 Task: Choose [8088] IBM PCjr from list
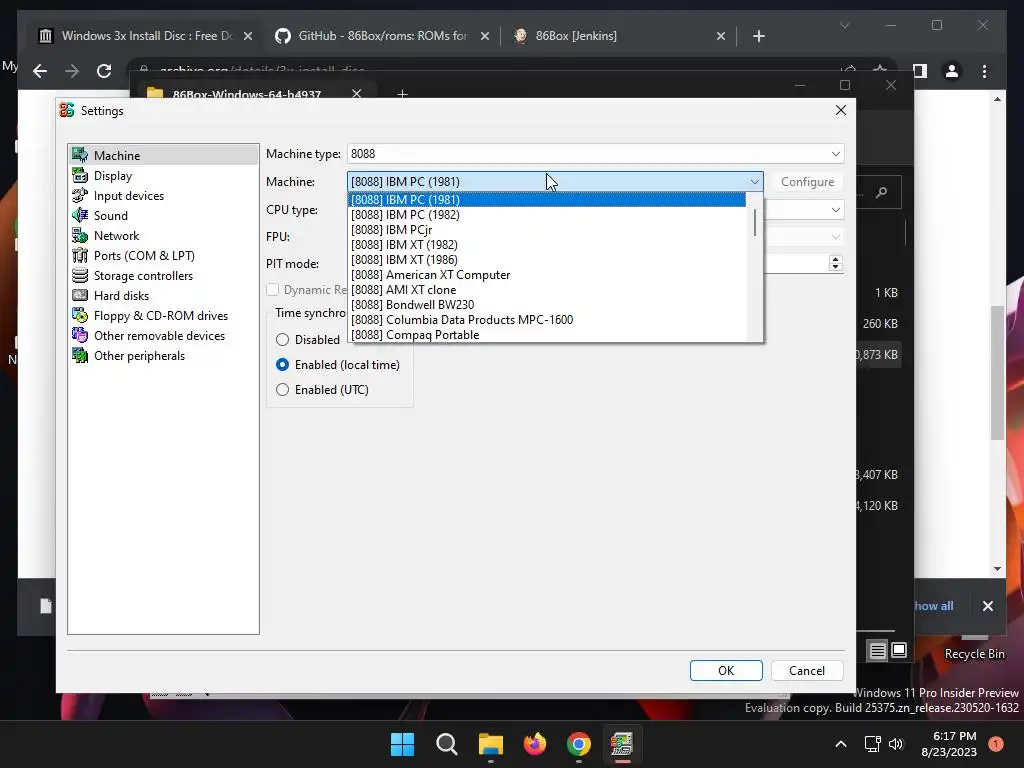pos(547,230)
